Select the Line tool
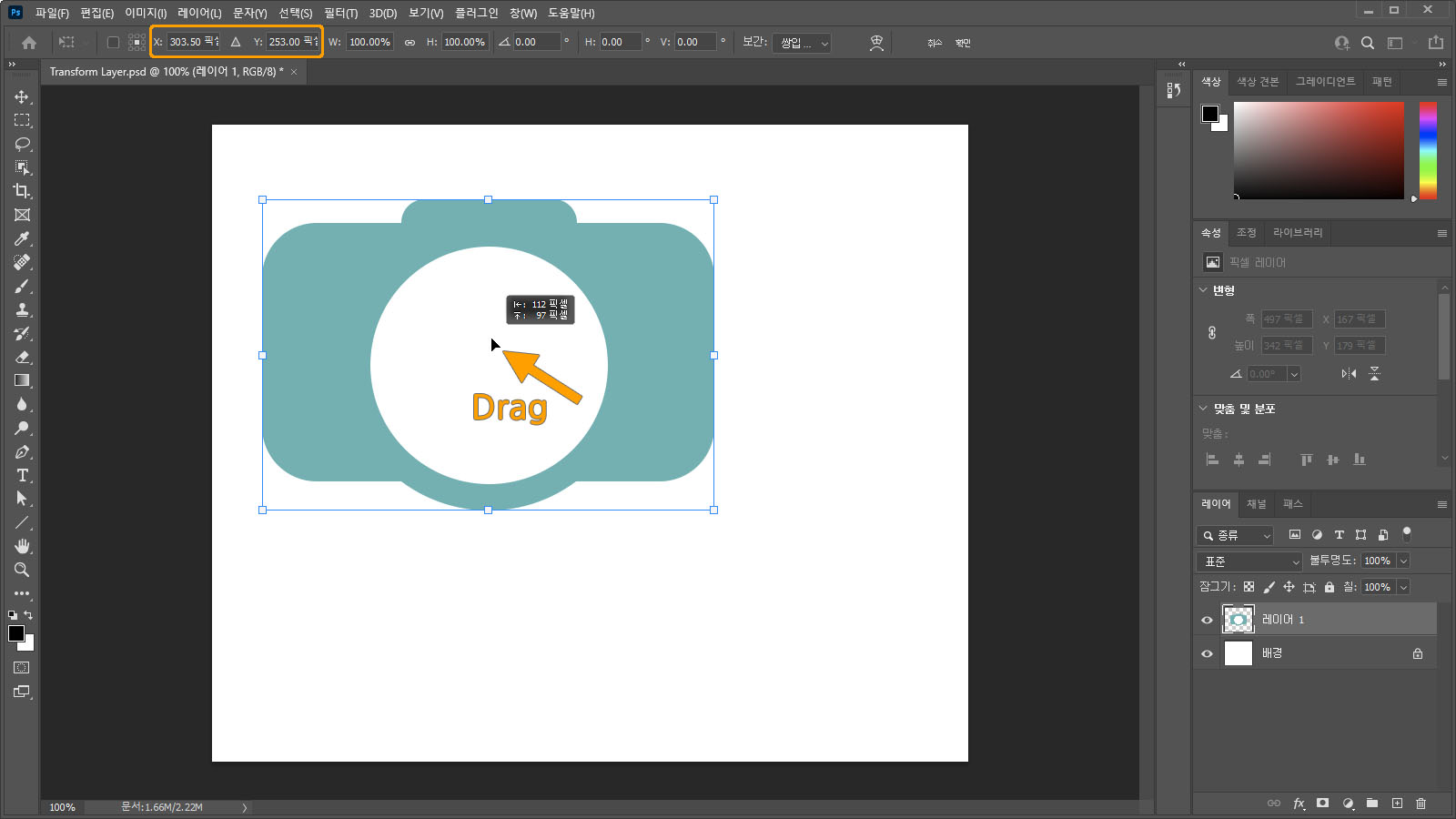This screenshot has height=819, width=1456. pyautogui.click(x=22, y=522)
